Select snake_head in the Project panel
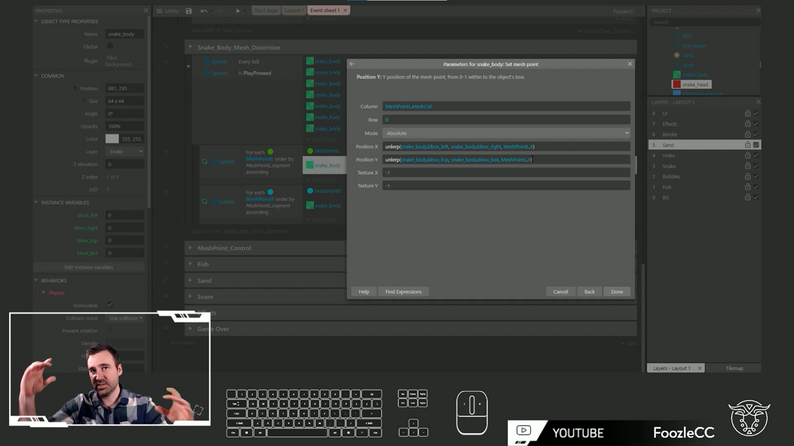The image size is (794, 446). pyautogui.click(x=692, y=85)
